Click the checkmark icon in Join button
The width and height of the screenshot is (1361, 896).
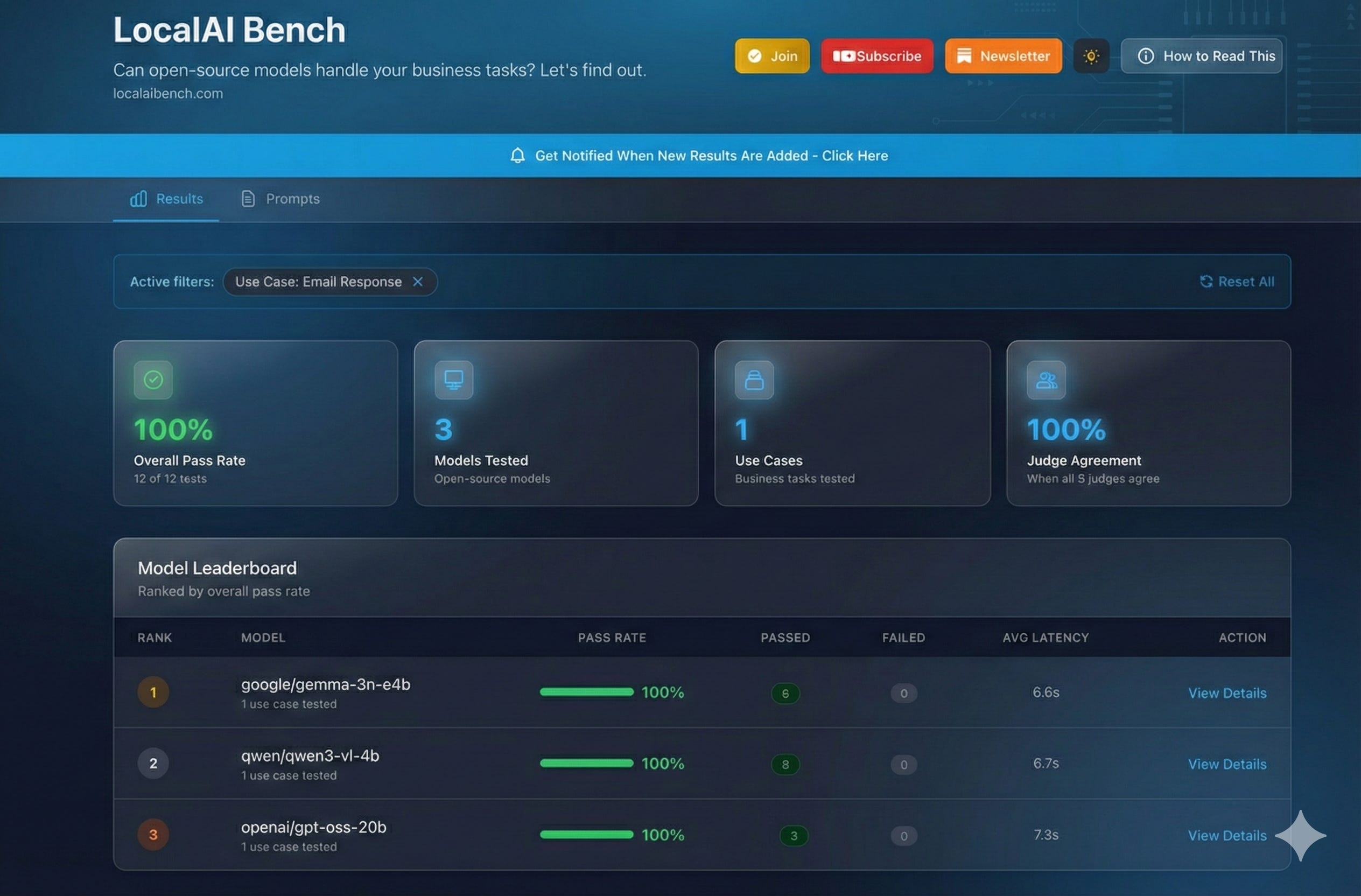[x=755, y=56]
